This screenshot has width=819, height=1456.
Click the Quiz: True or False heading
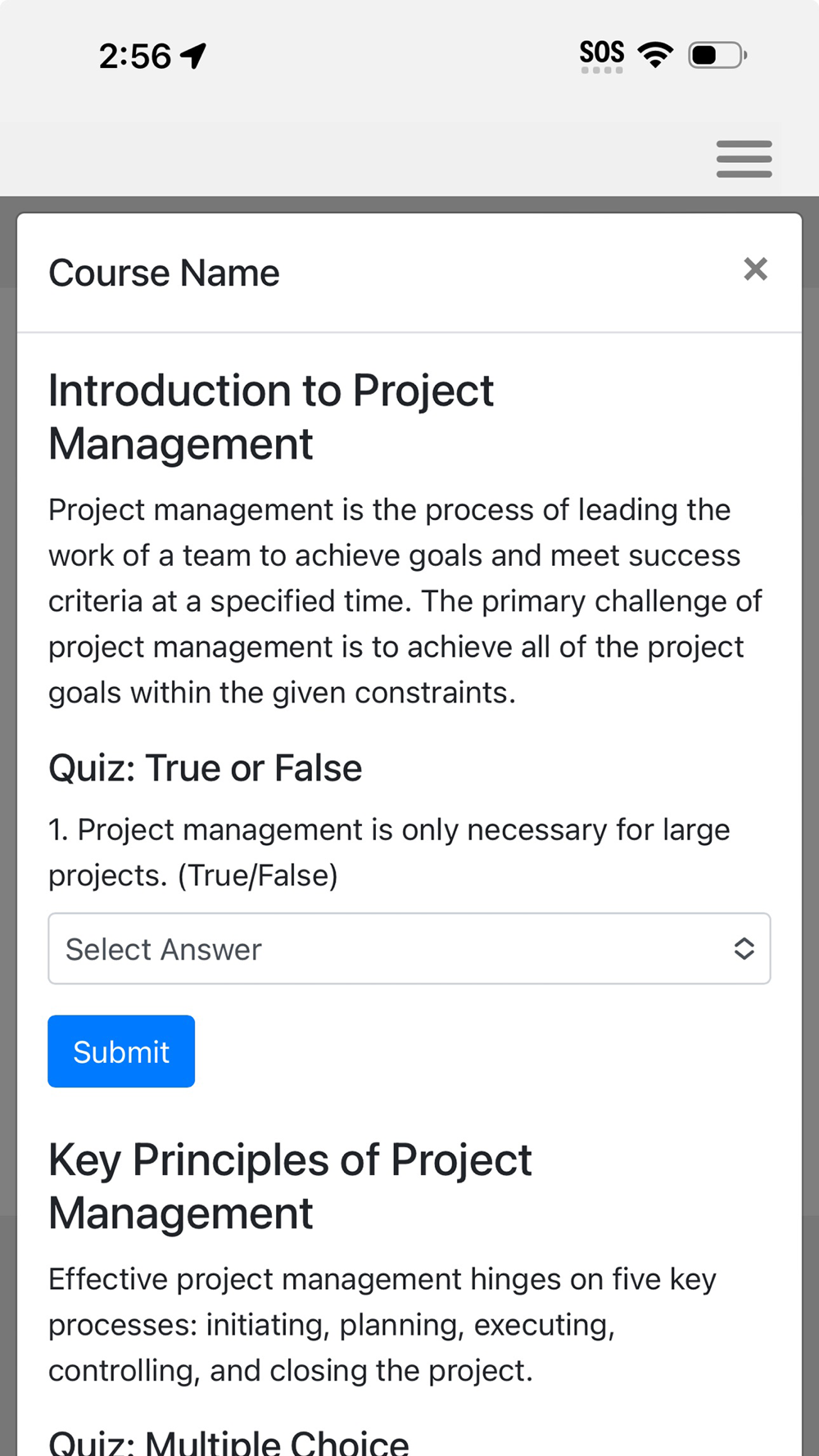click(205, 768)
